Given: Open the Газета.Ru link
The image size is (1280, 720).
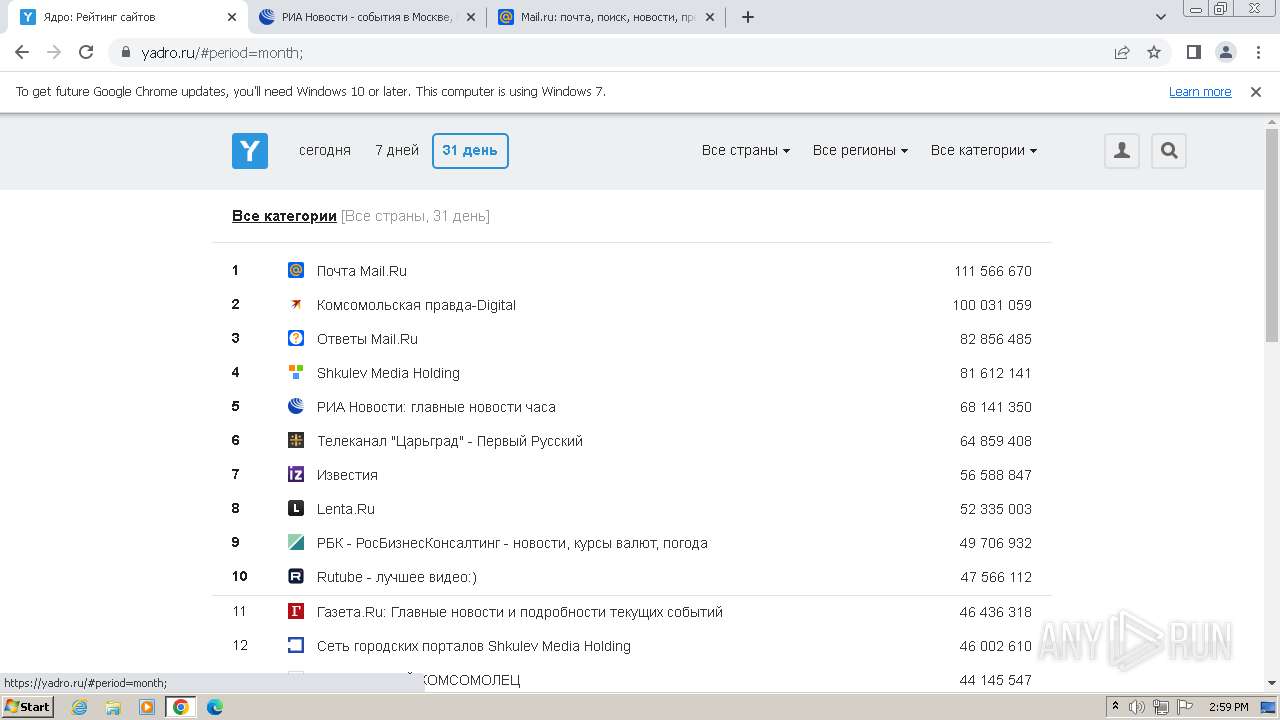Looking at the screenshot, I should (520, 612).
